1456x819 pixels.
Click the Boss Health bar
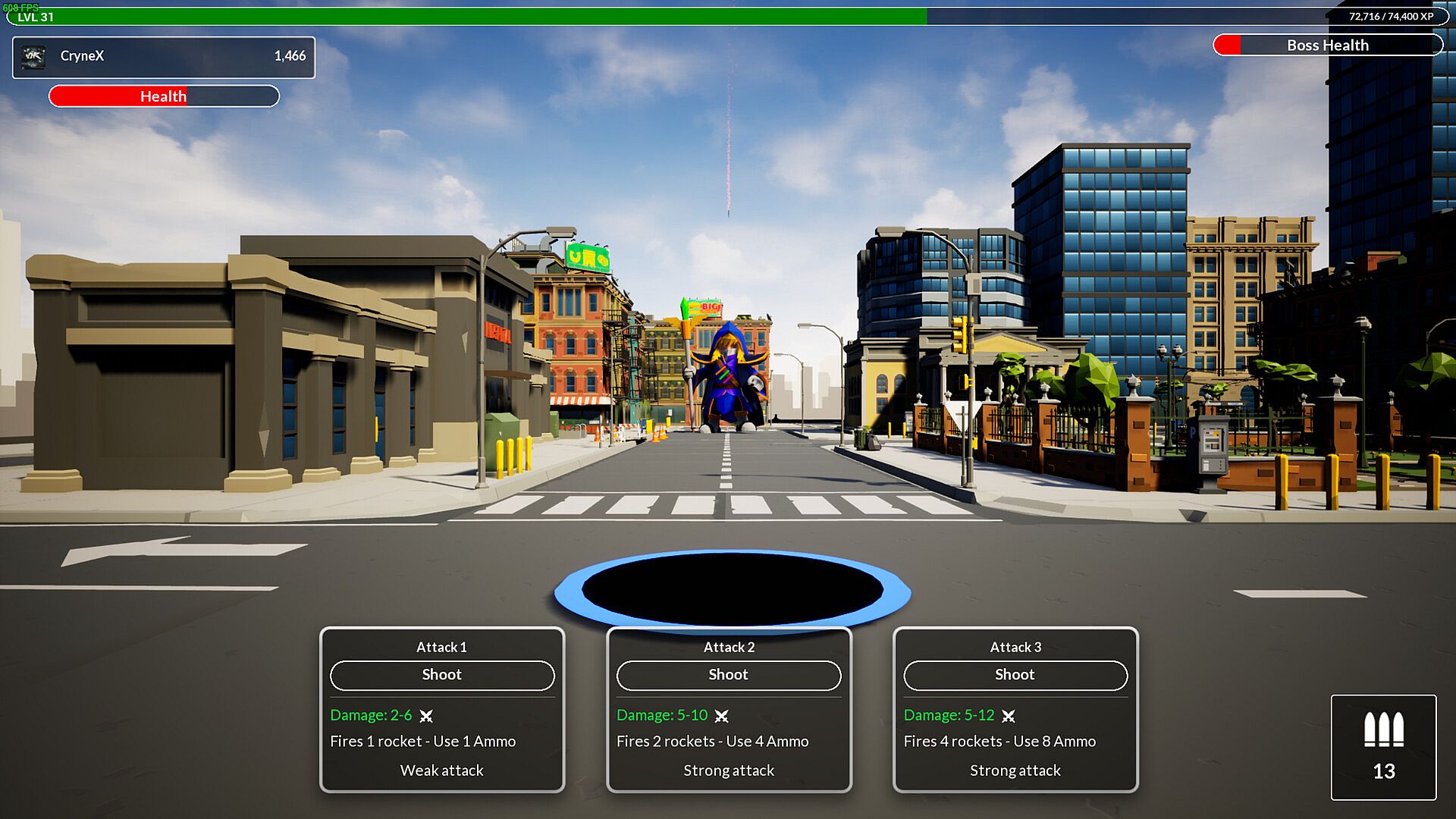click(x=1327, y=45)
